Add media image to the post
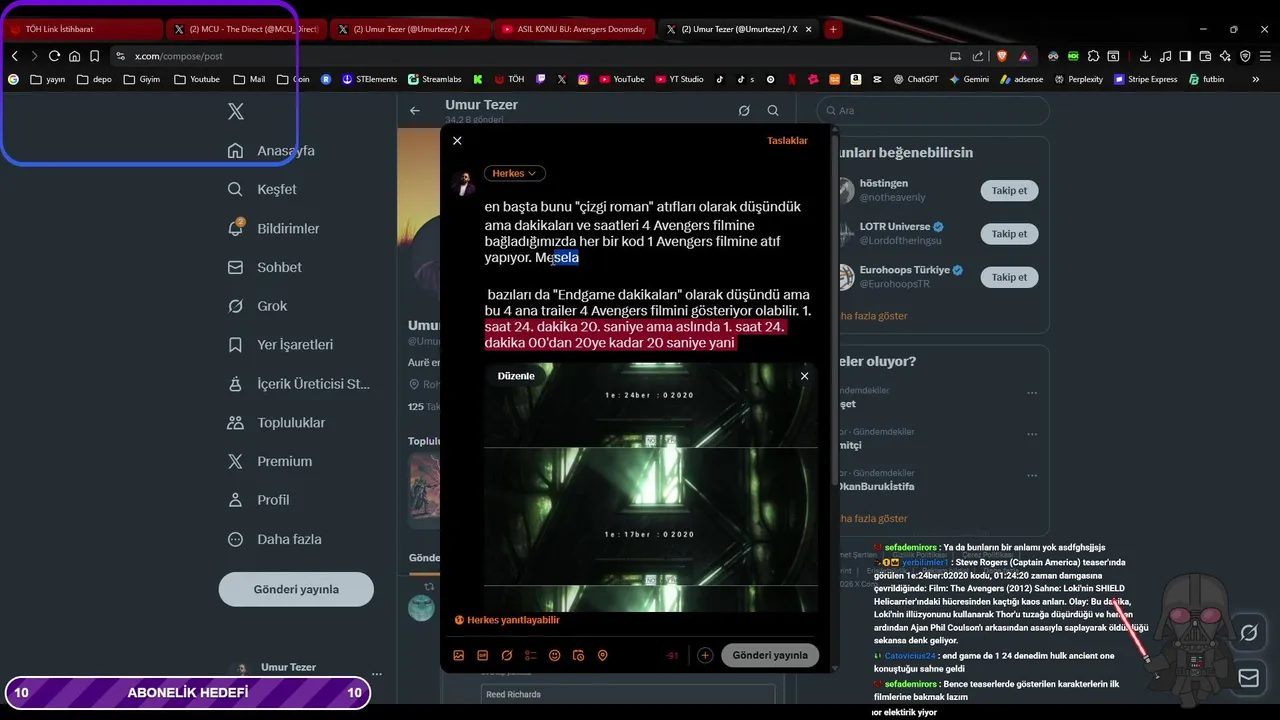1280x720 pixels. 459,655
